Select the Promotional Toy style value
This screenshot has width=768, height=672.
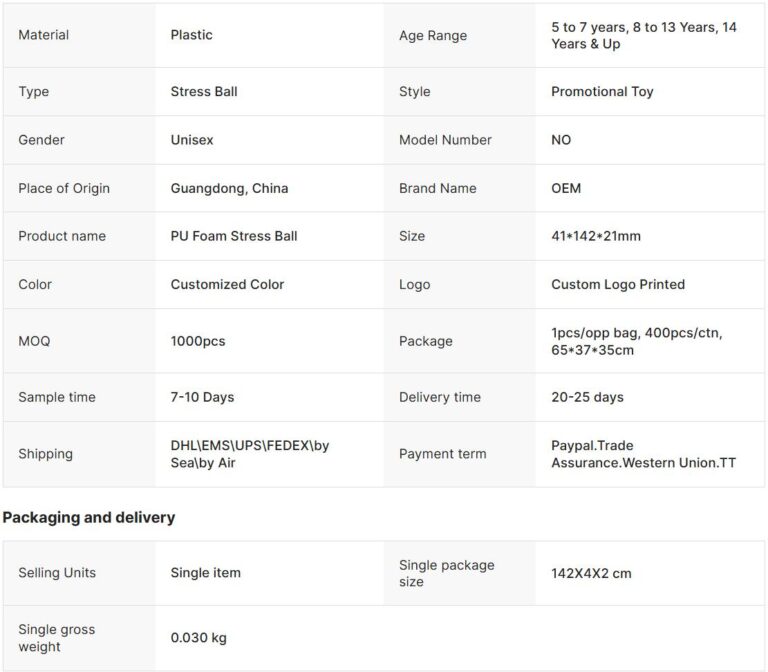point(602,92)
